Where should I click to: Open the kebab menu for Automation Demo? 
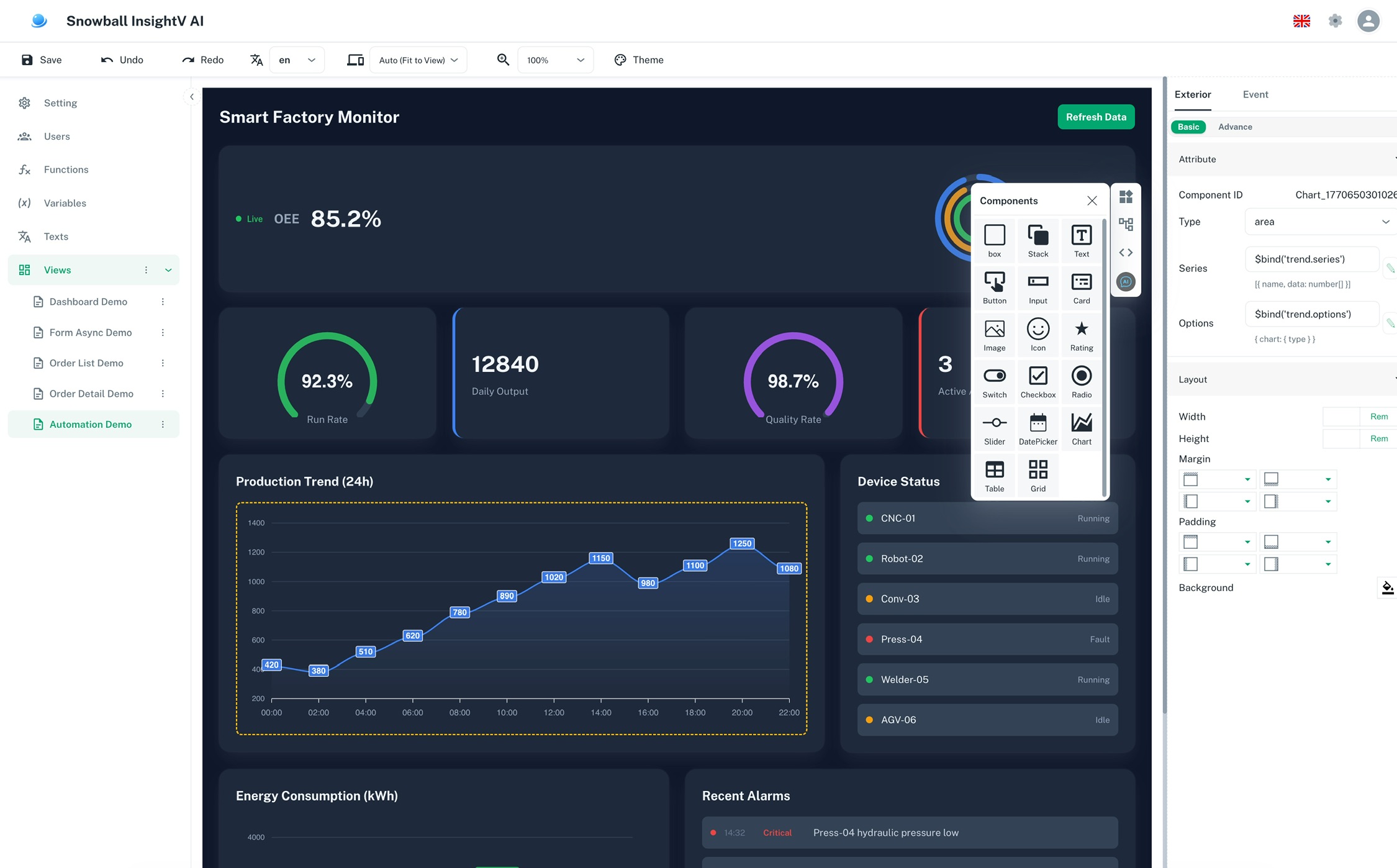click(x=163, y=424)
